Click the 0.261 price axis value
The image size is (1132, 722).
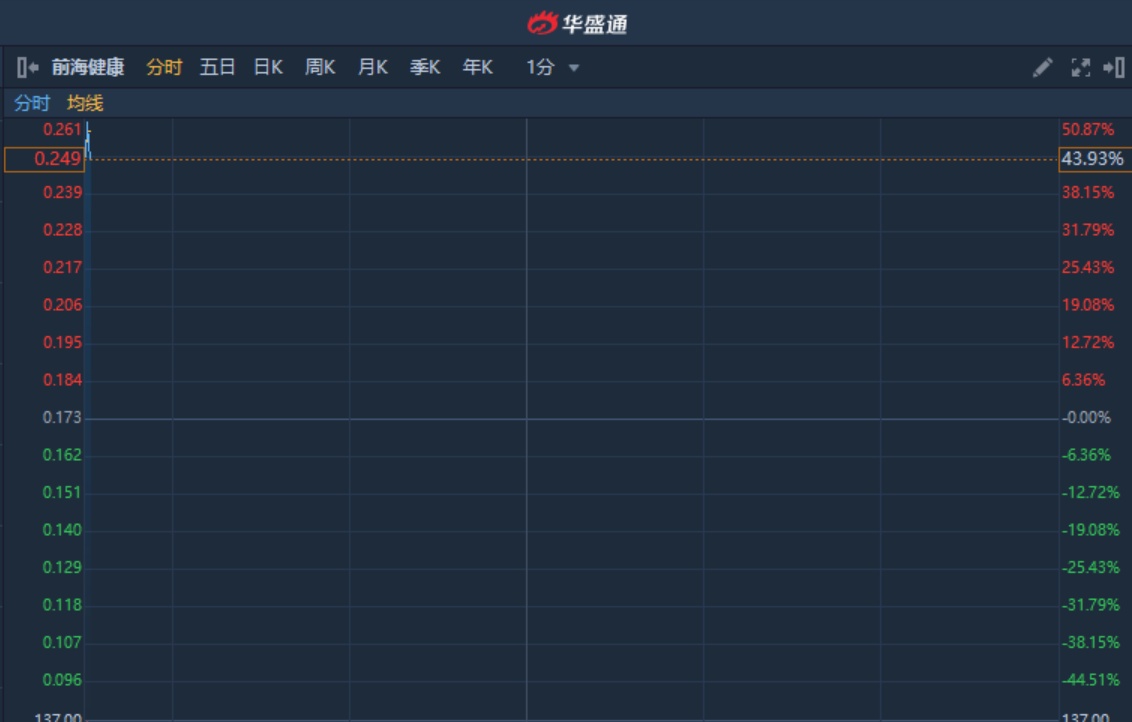(x=63, y=129)
